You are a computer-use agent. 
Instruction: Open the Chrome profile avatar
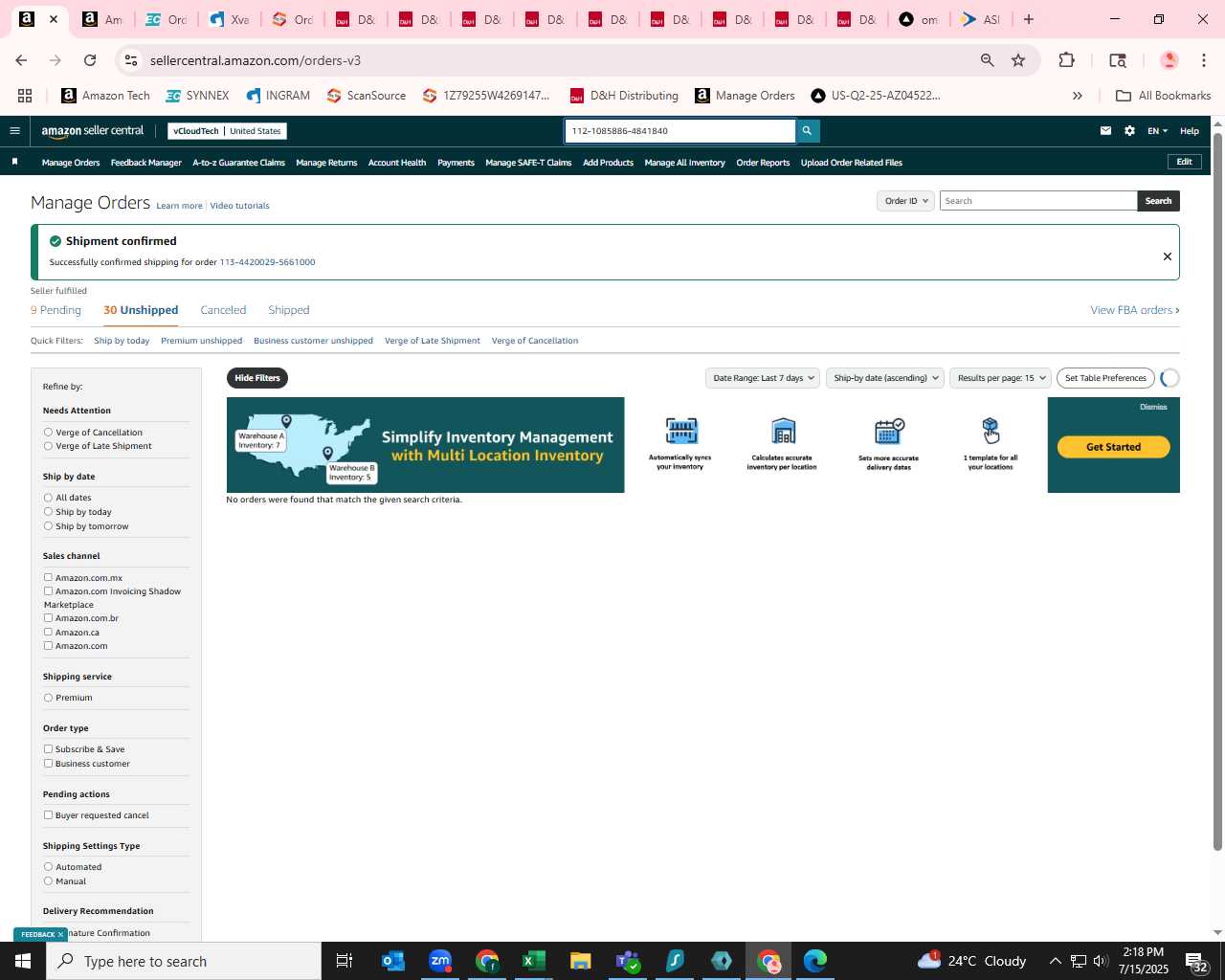pyautogui.click(x=1169, y=60)
